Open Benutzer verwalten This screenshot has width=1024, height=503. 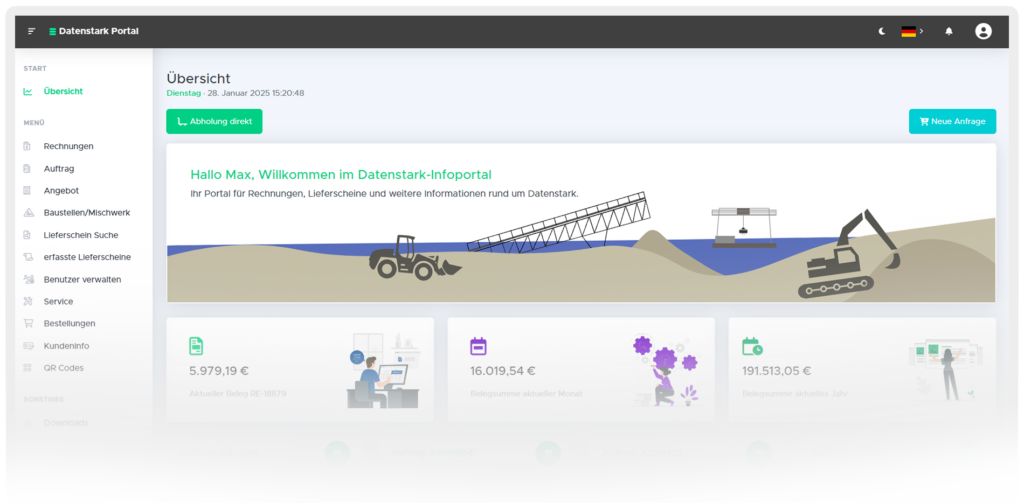click(x=82, y=280)
